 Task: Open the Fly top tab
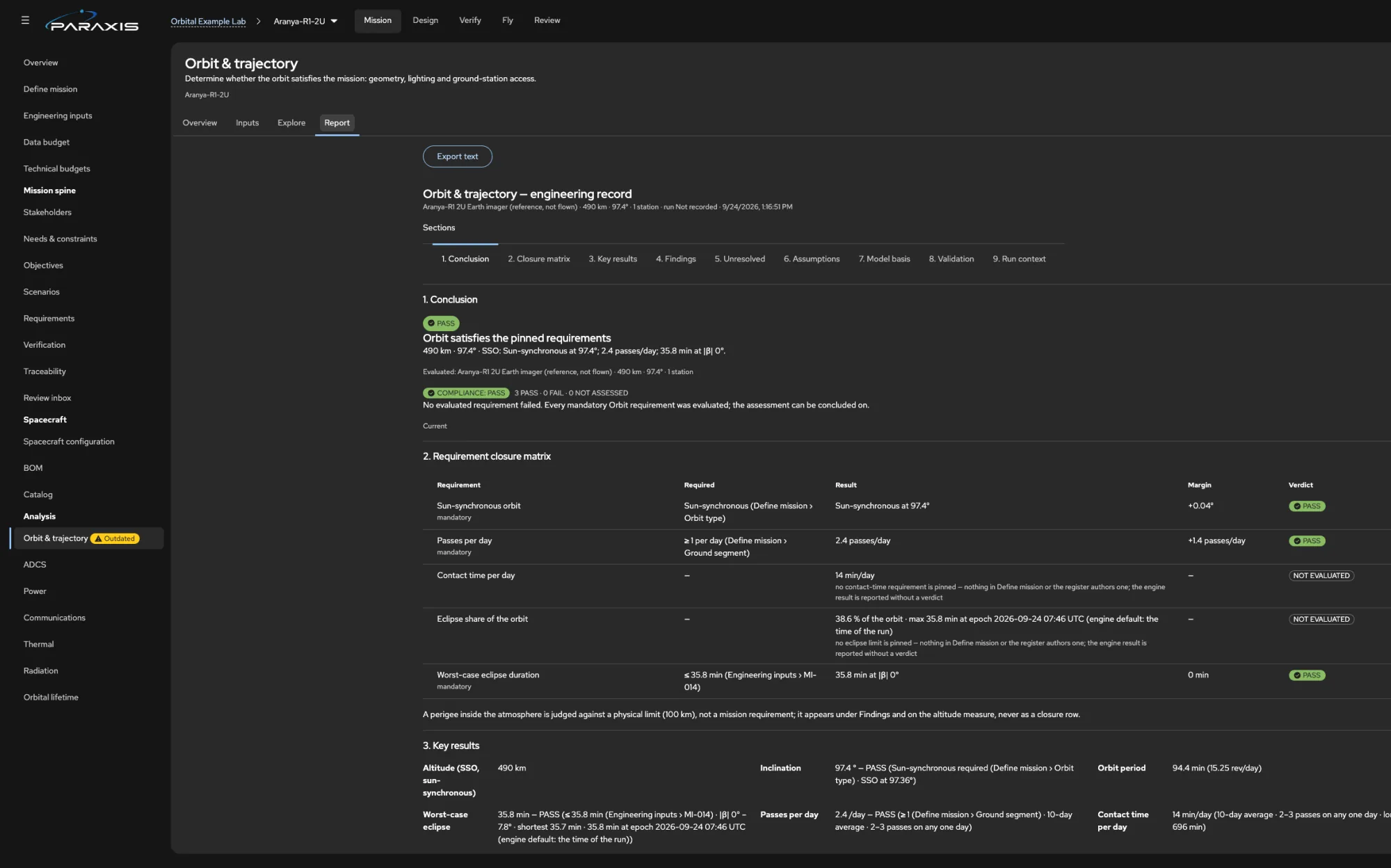pyautogui.click(x=508, y=20)
